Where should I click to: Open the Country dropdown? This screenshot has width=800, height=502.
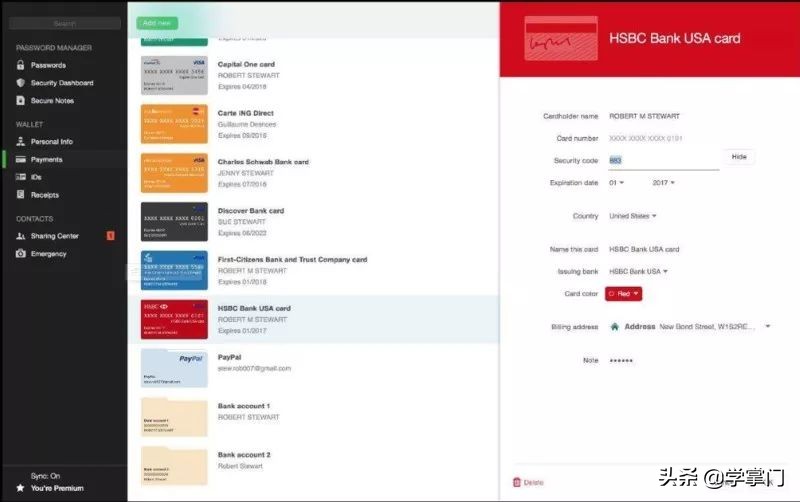[x=633, y=216]
